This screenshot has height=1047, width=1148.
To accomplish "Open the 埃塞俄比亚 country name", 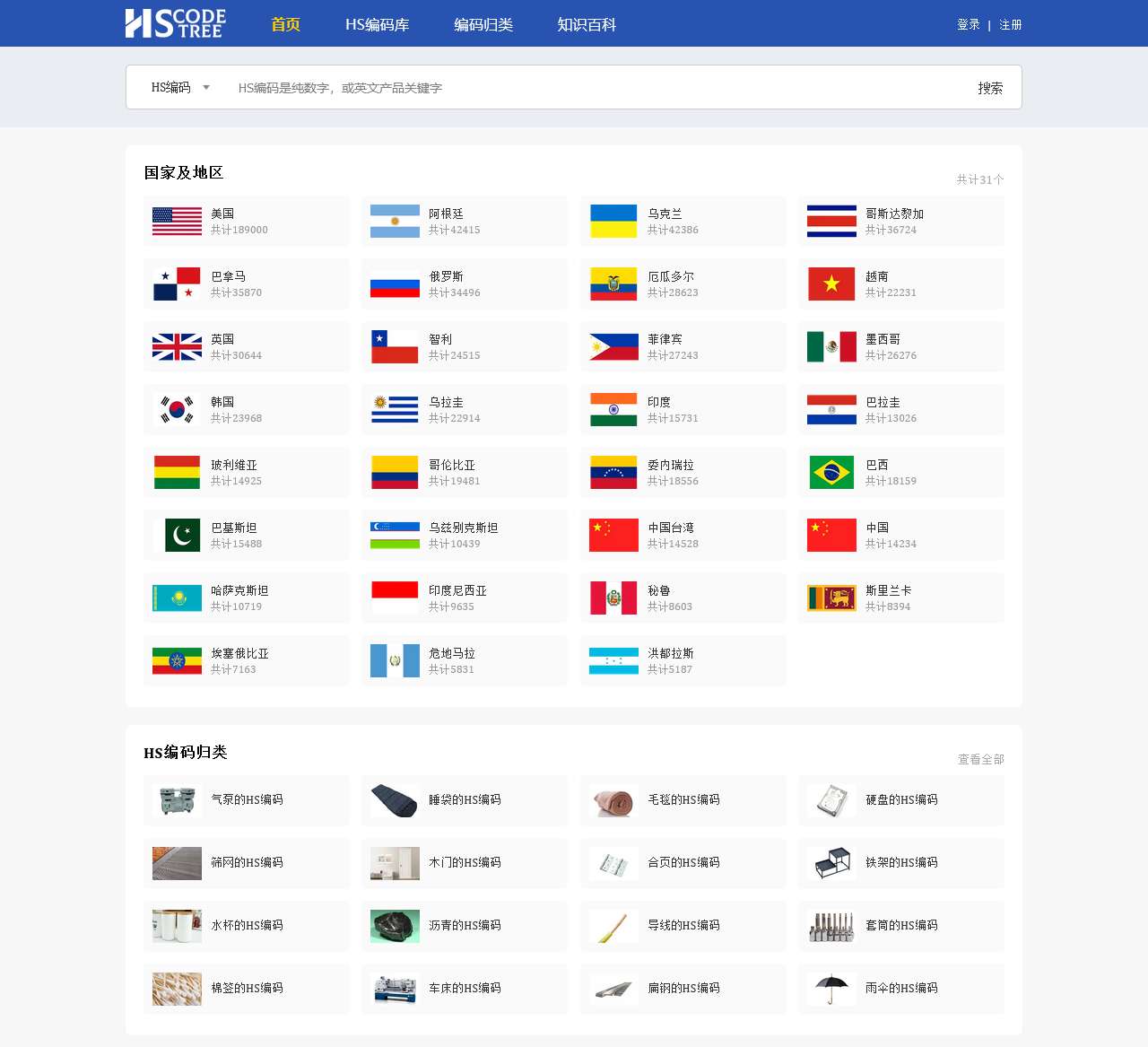I will point(239,653).
